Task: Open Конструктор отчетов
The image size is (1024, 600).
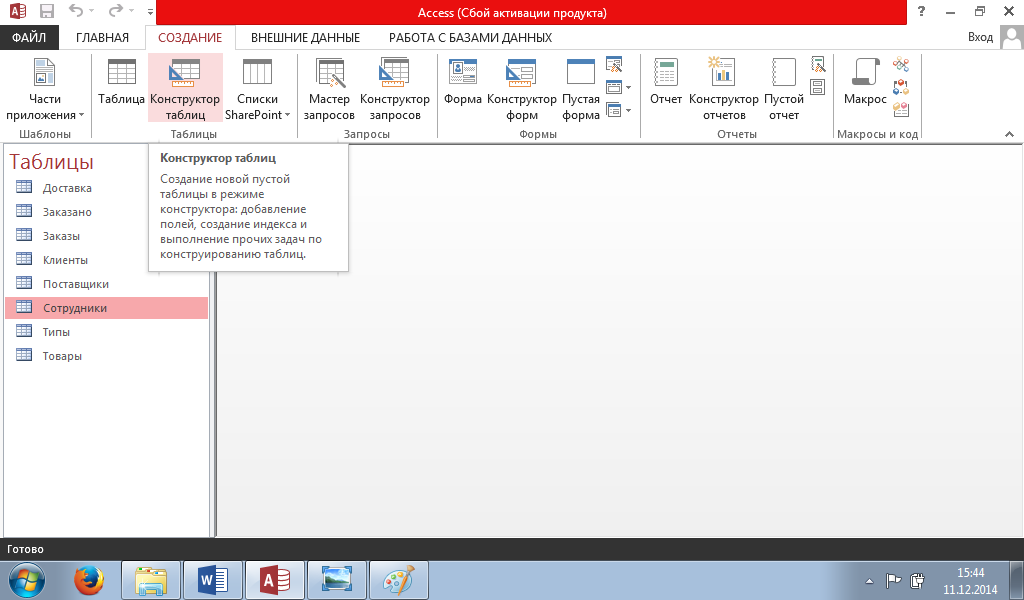Action: pyautogui.click(x=724, y=89)
